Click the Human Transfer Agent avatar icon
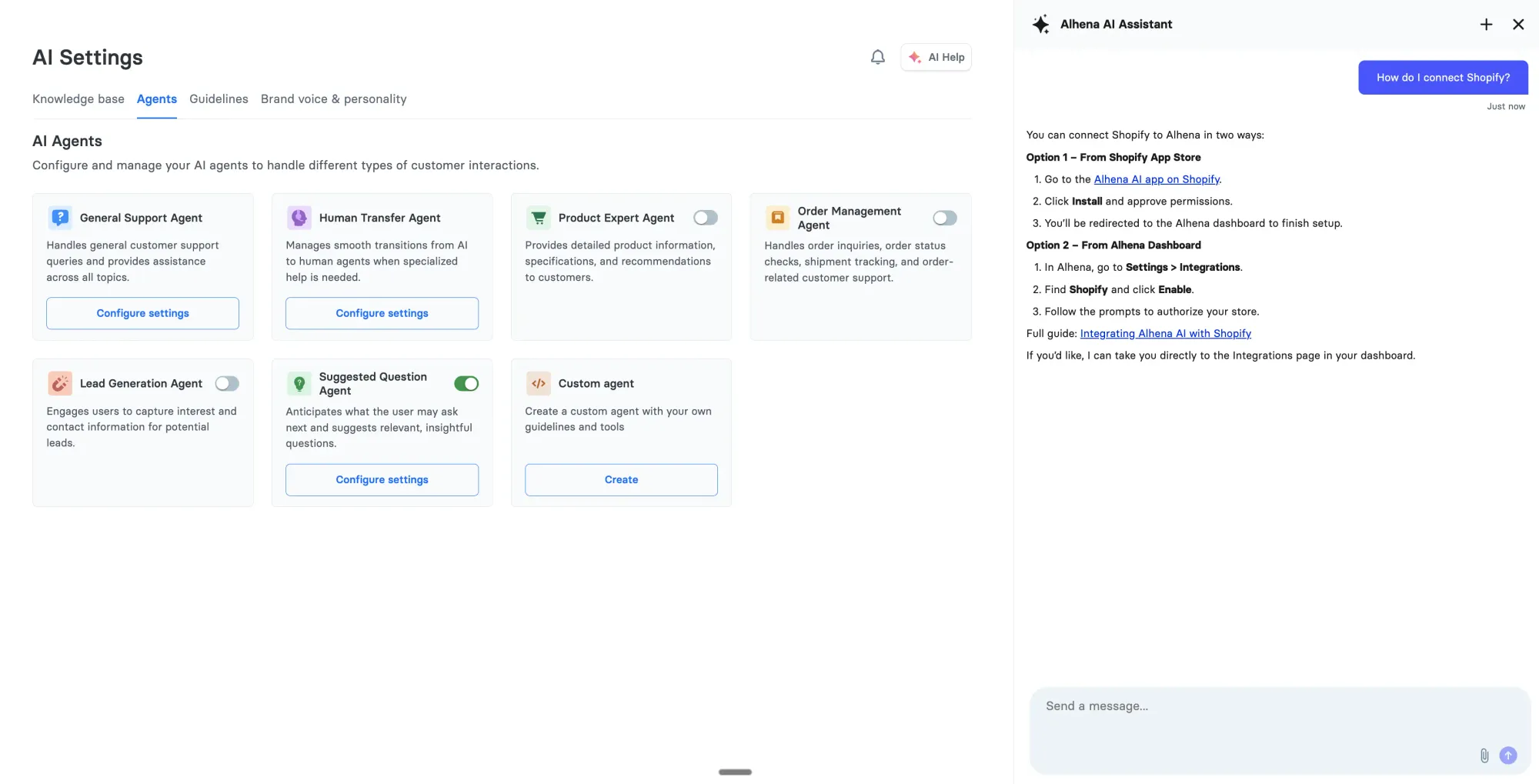Viewport: 1539px width, 784px height. [299, 218]
